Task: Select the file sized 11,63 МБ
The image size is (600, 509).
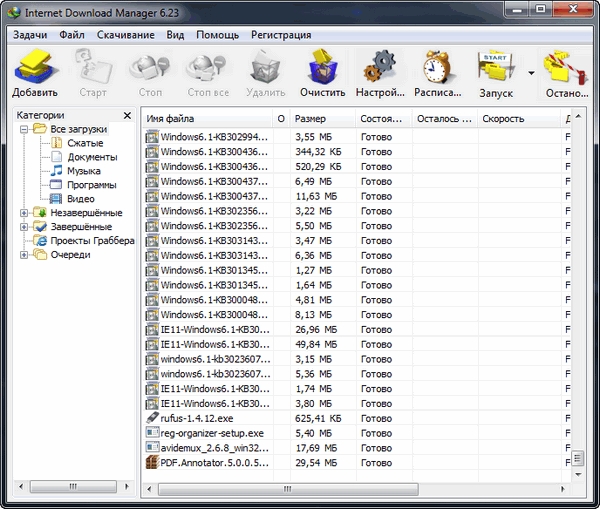Action: 358,196
